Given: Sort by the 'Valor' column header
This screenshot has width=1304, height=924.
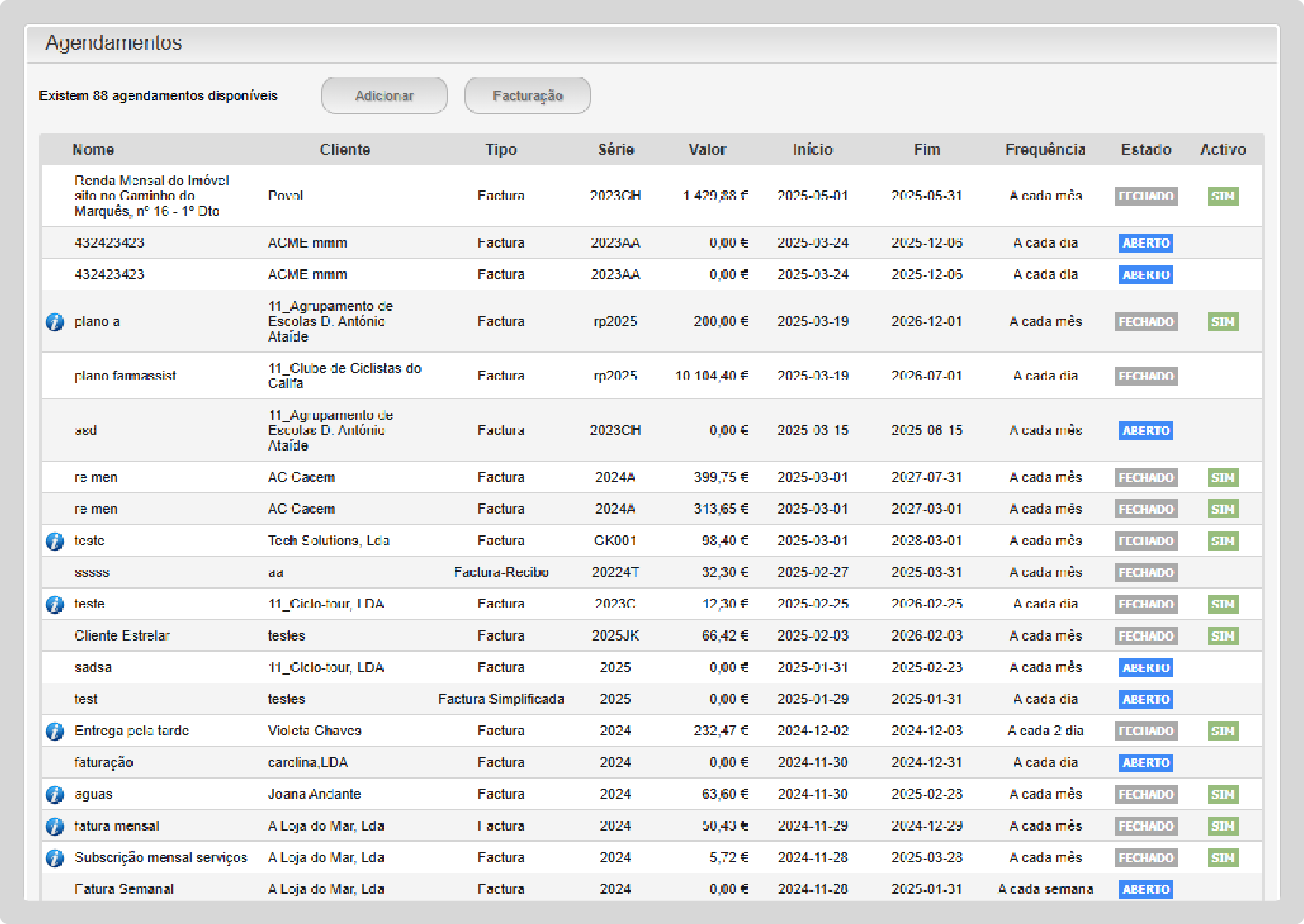Looking at the screenshot, I should coord(707,149).
